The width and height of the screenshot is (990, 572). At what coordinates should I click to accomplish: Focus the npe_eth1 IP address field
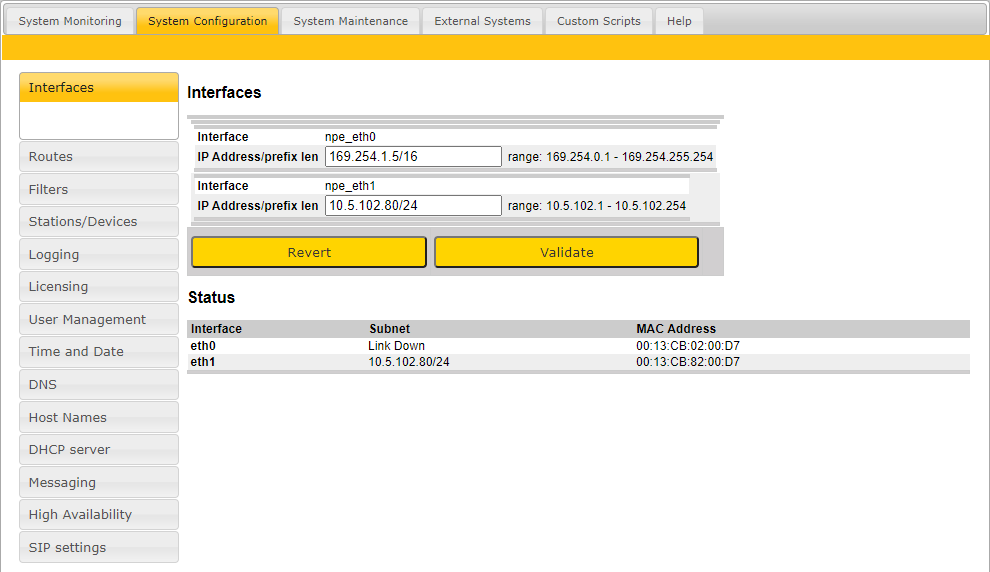click(413, 206)
